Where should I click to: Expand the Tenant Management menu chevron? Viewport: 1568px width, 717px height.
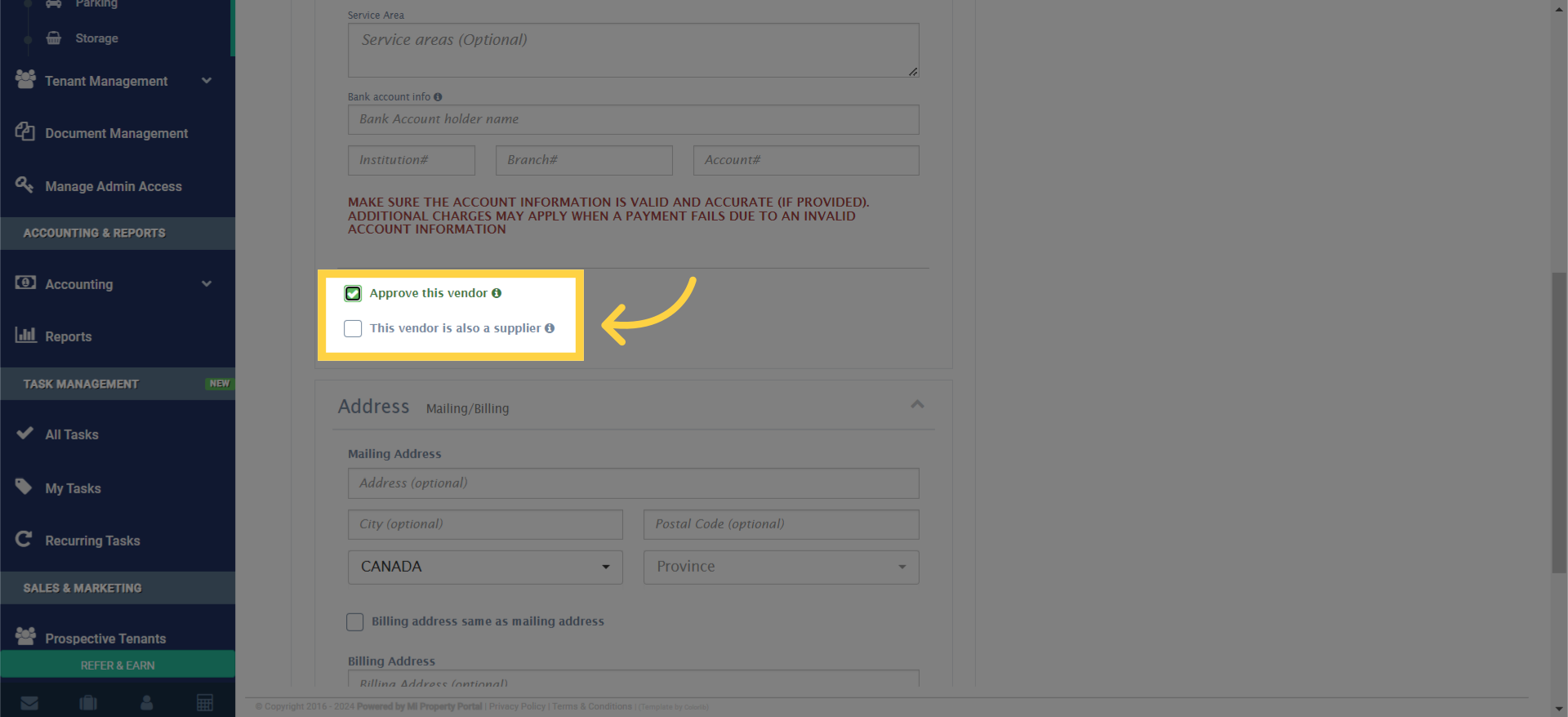tap(207, 81)
